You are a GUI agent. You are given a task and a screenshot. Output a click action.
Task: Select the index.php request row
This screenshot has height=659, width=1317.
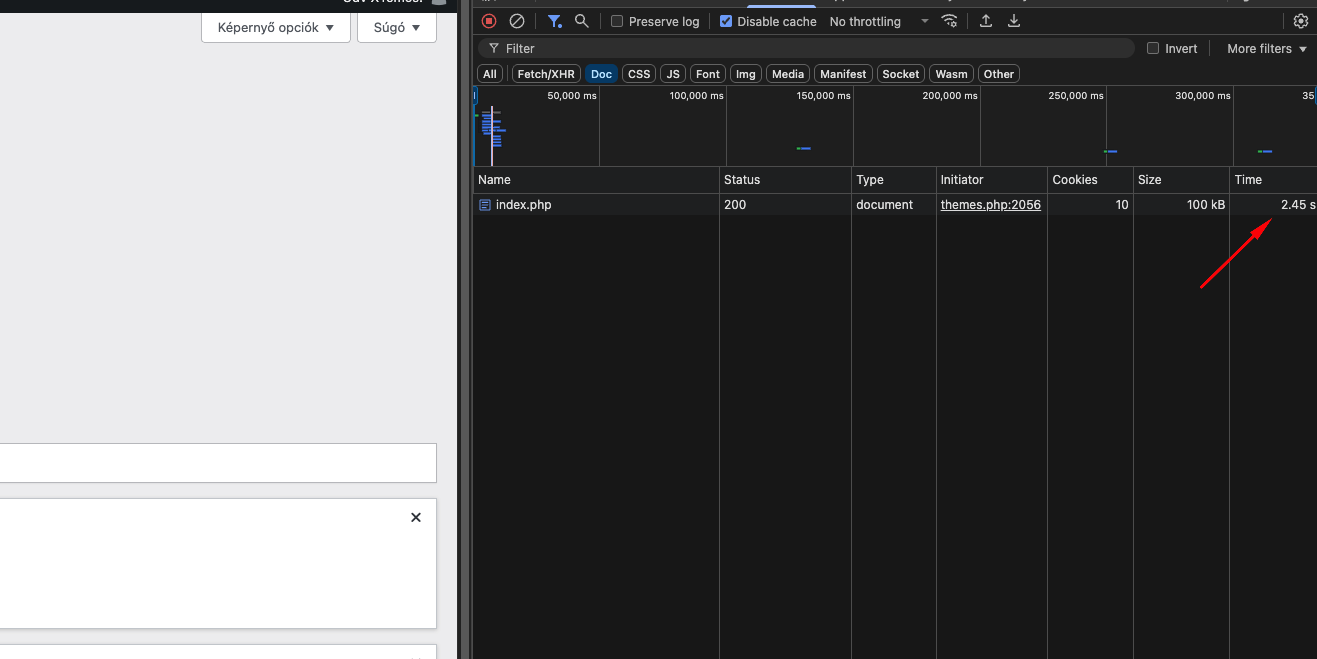point(895,205)
